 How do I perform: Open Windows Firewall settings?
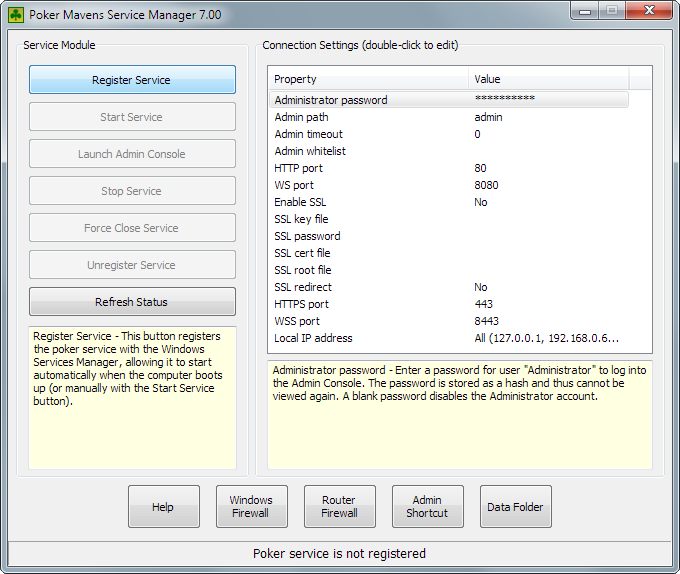pos(251,507)
